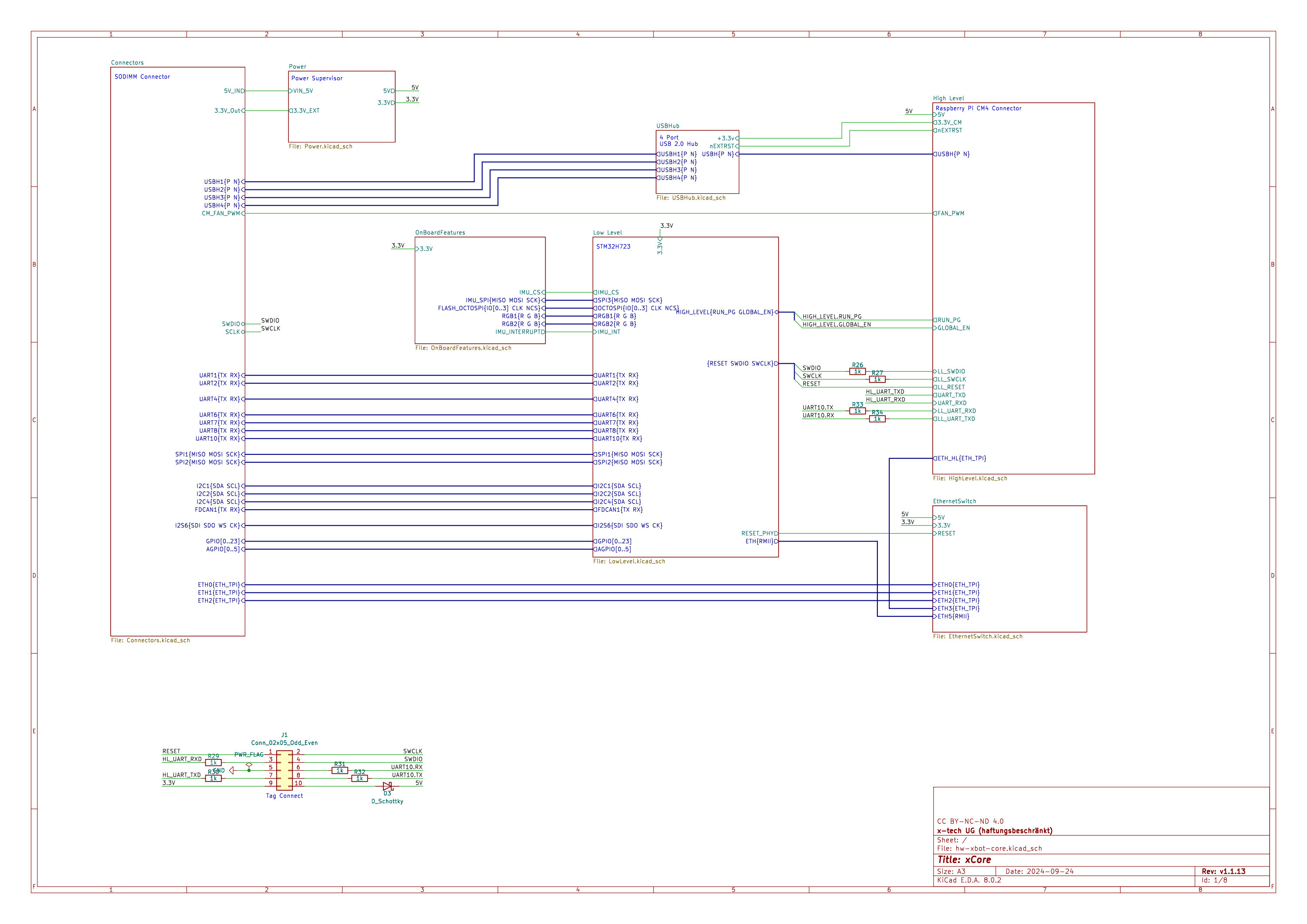Select the FLASH_OCTOSPI bus pin
The width and height of the screenshot is (1307, 924).
[491, 308]
